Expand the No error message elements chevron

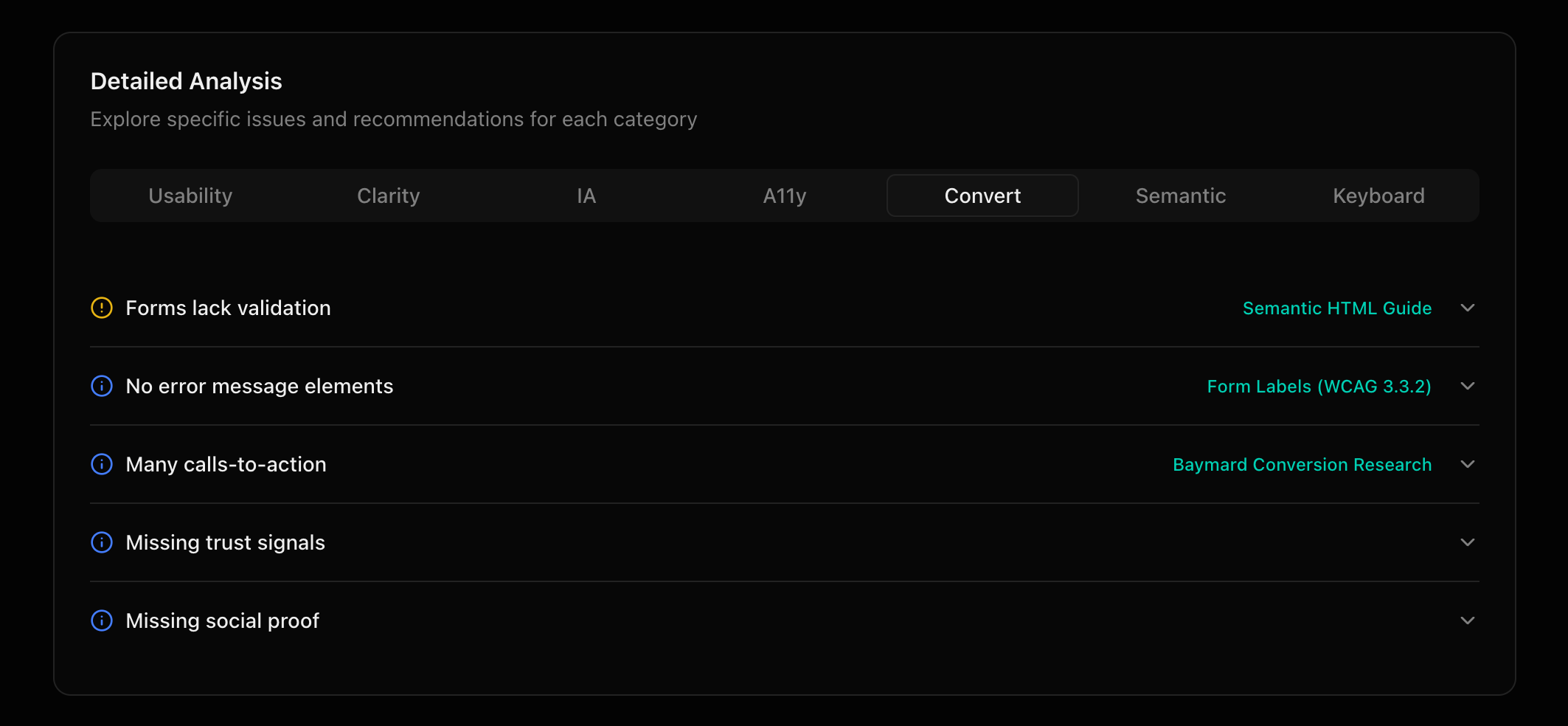1467,386
